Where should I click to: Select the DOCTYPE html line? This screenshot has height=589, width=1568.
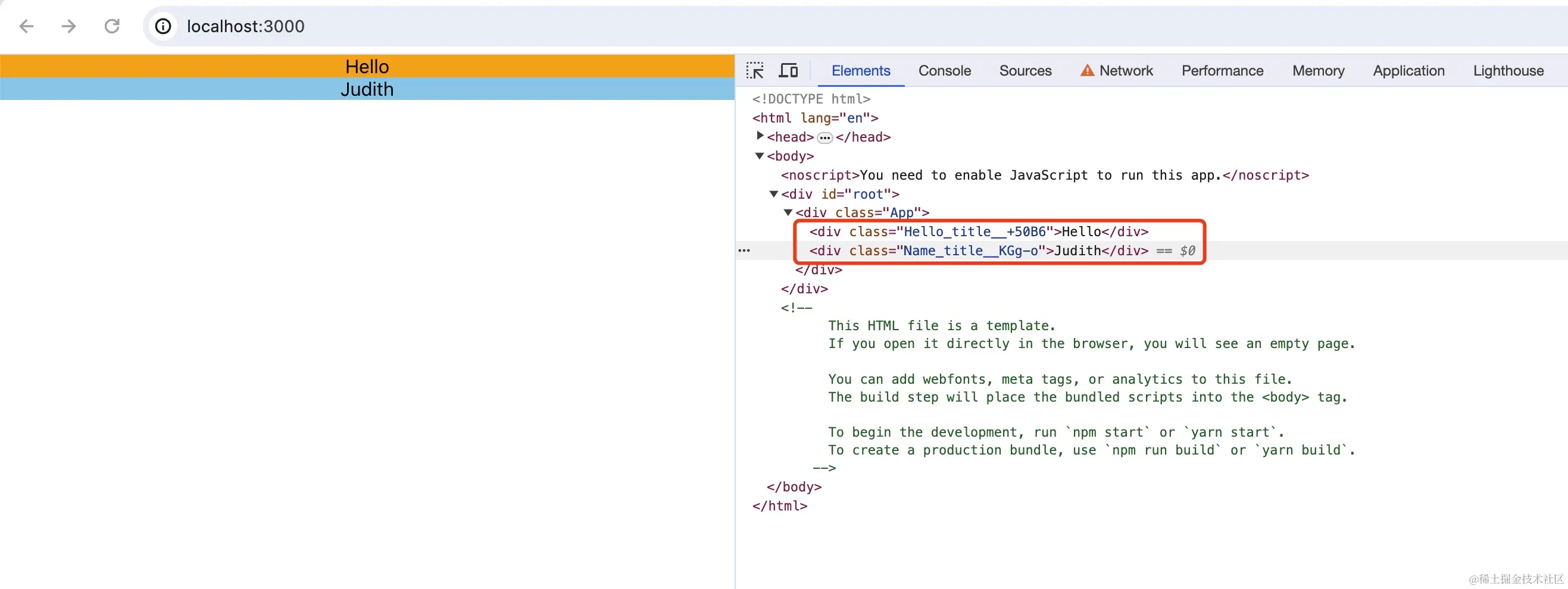pos(811,99)
